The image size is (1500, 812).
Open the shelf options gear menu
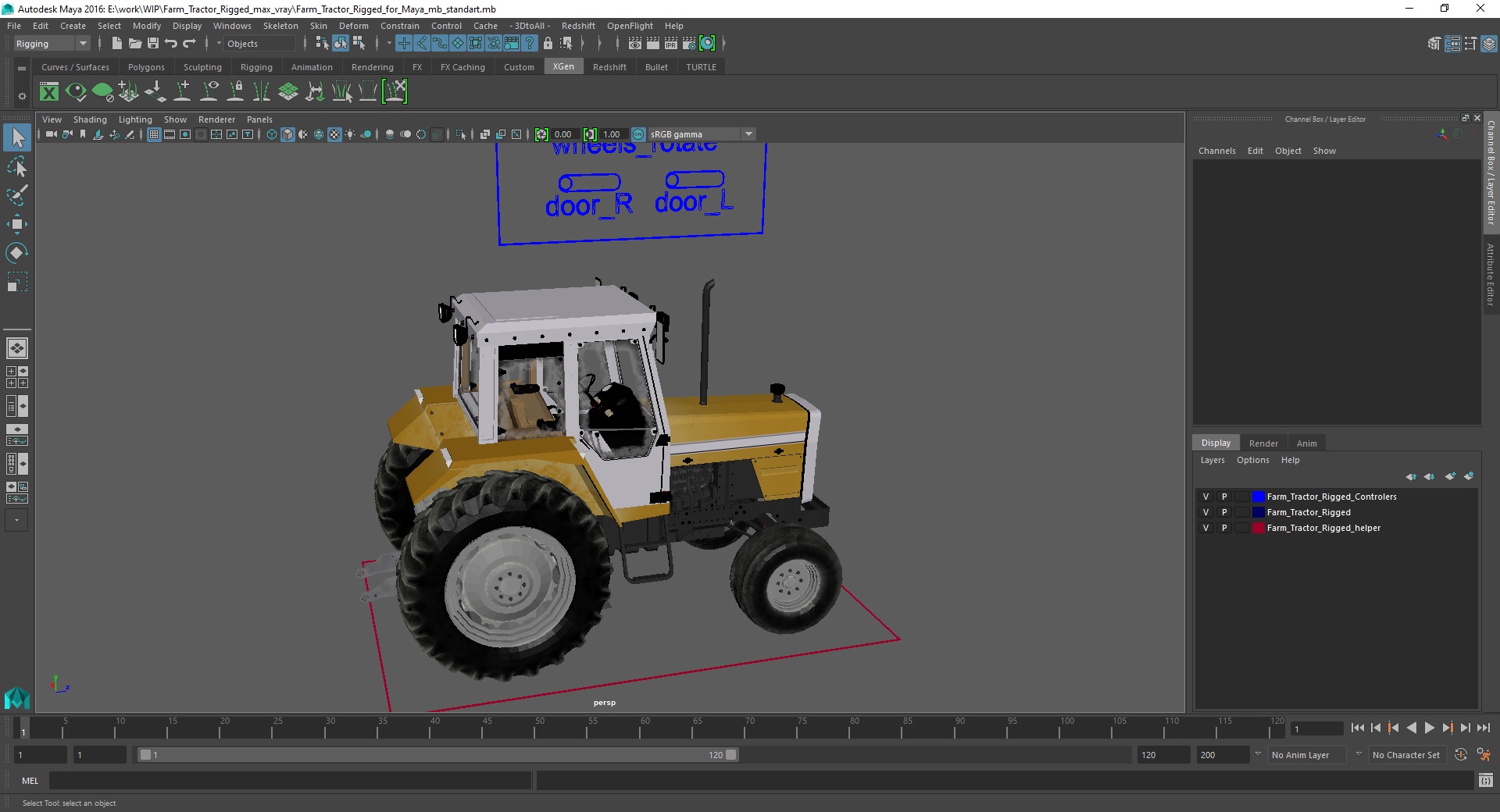[22, 97]
